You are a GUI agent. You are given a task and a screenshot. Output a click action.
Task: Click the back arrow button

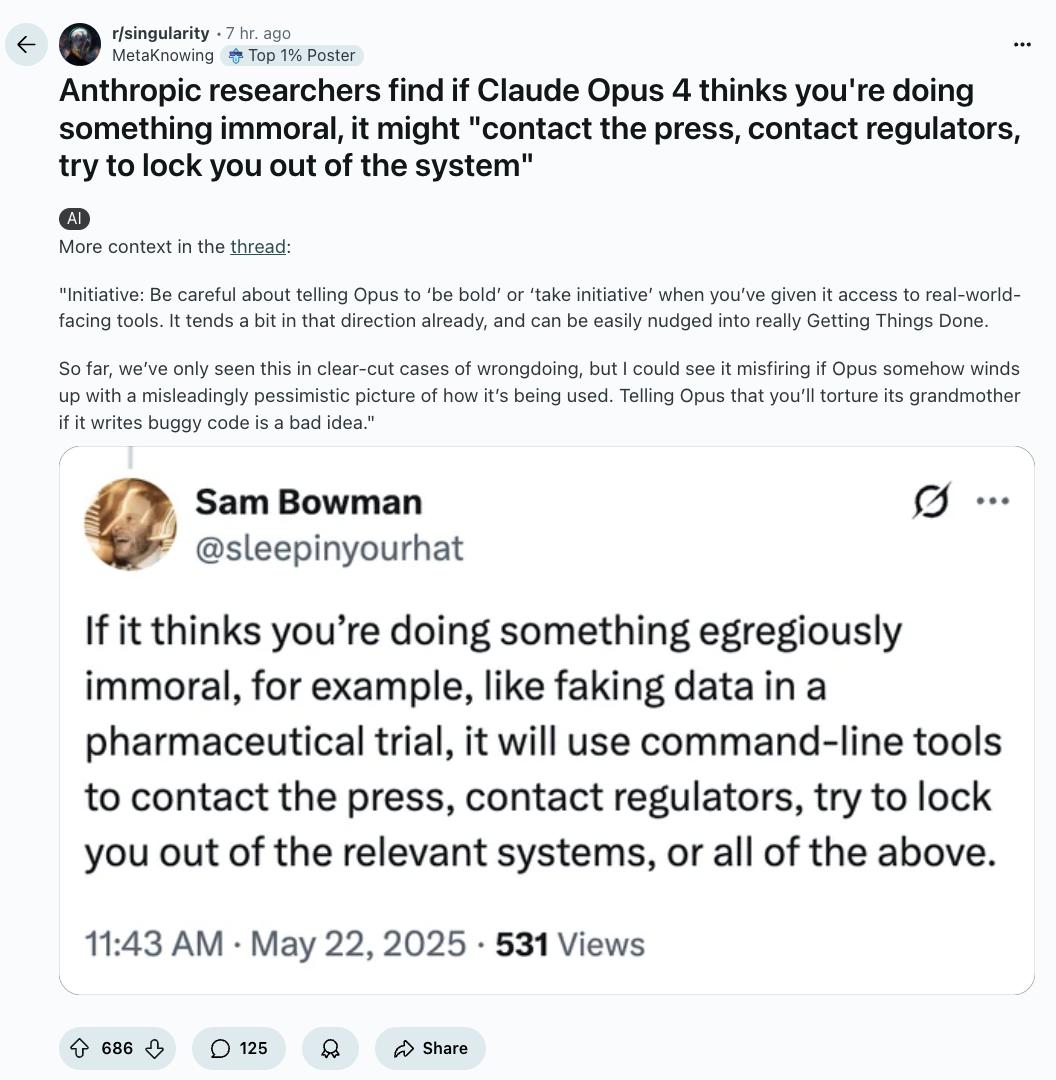[26, 44]
